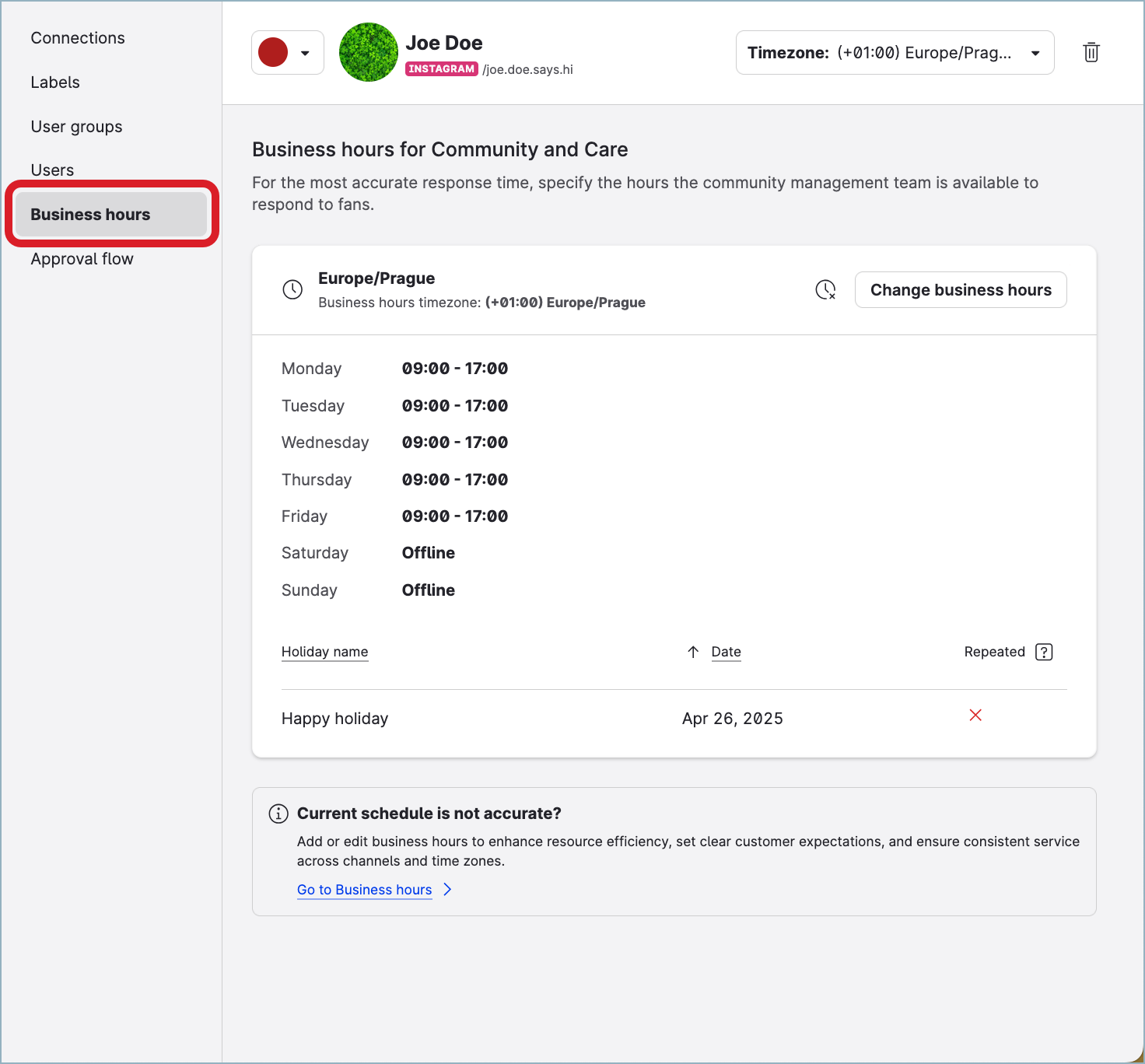Go to User groups section
This screenshot has height=1064, width=1145.
point(76,127)
